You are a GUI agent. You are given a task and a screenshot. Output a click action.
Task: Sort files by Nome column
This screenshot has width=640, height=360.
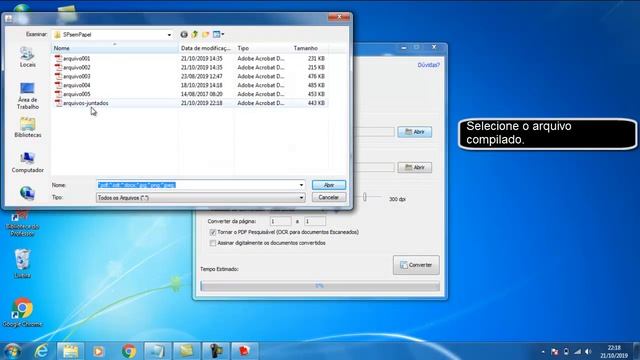[x=115, y=48]
